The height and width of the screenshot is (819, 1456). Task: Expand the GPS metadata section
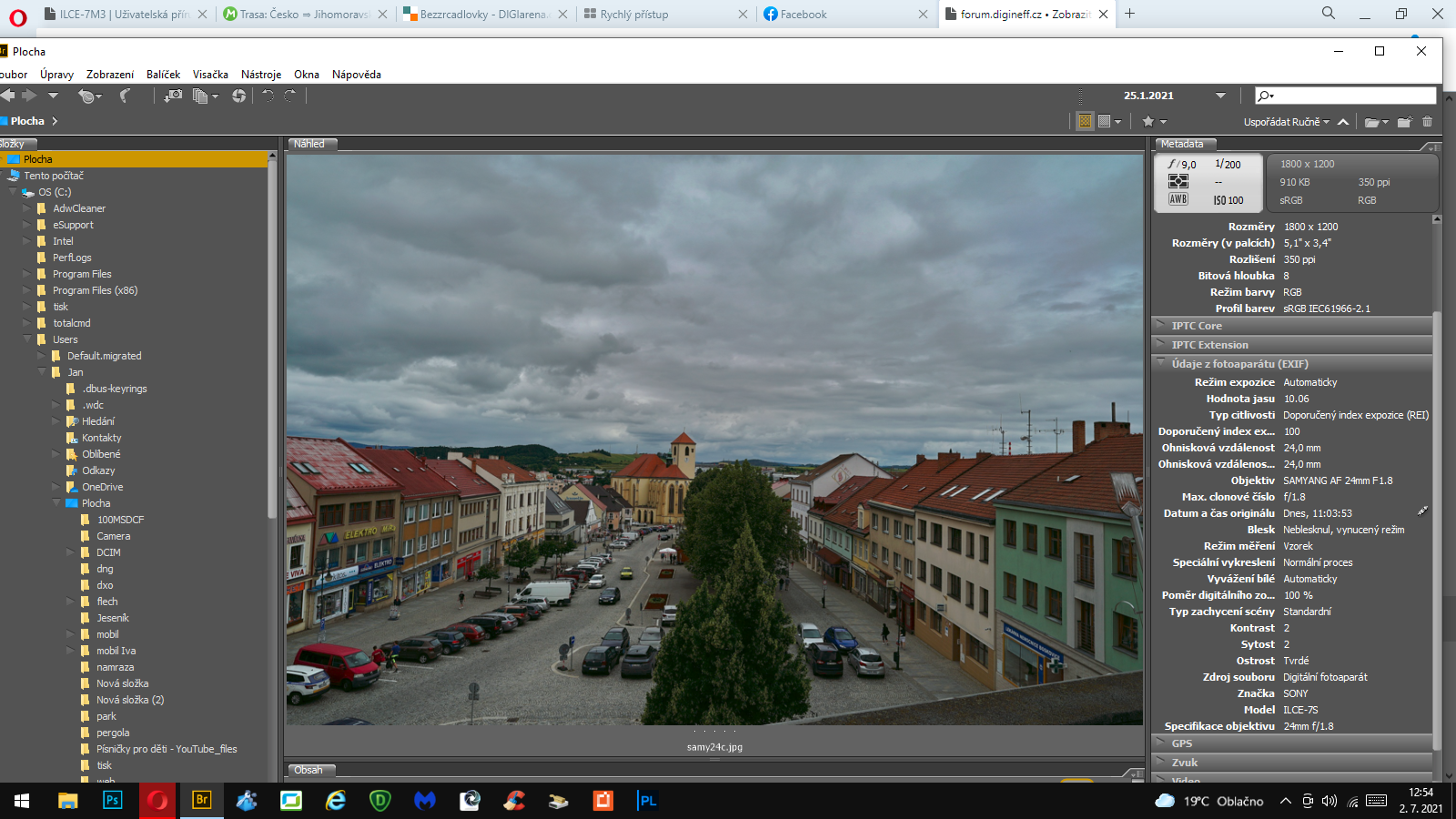[1181, 743]
